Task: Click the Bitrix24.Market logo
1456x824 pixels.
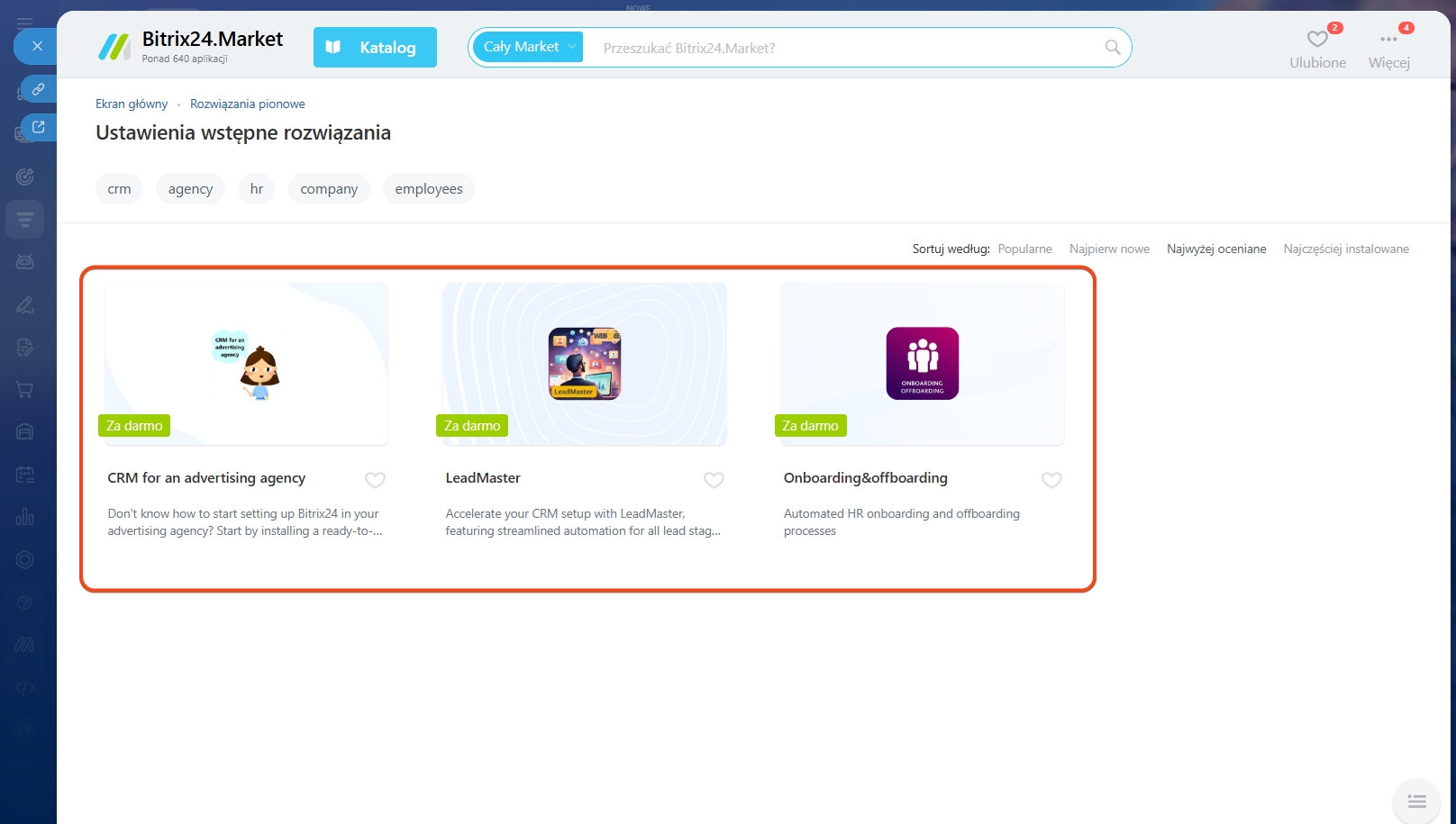Action: tap(190, 46)
